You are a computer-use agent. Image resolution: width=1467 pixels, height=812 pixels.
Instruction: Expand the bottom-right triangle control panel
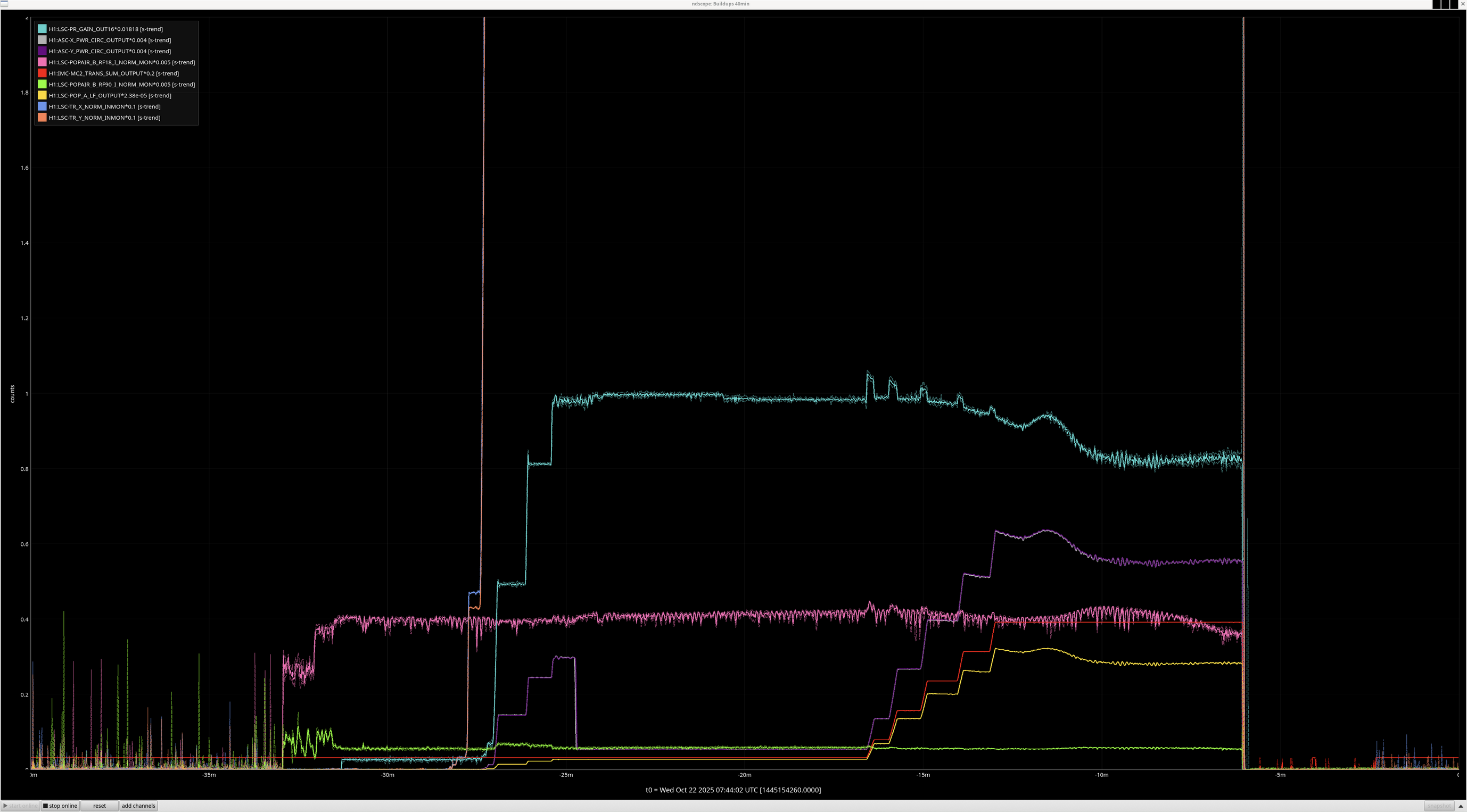click(1461, 806)
